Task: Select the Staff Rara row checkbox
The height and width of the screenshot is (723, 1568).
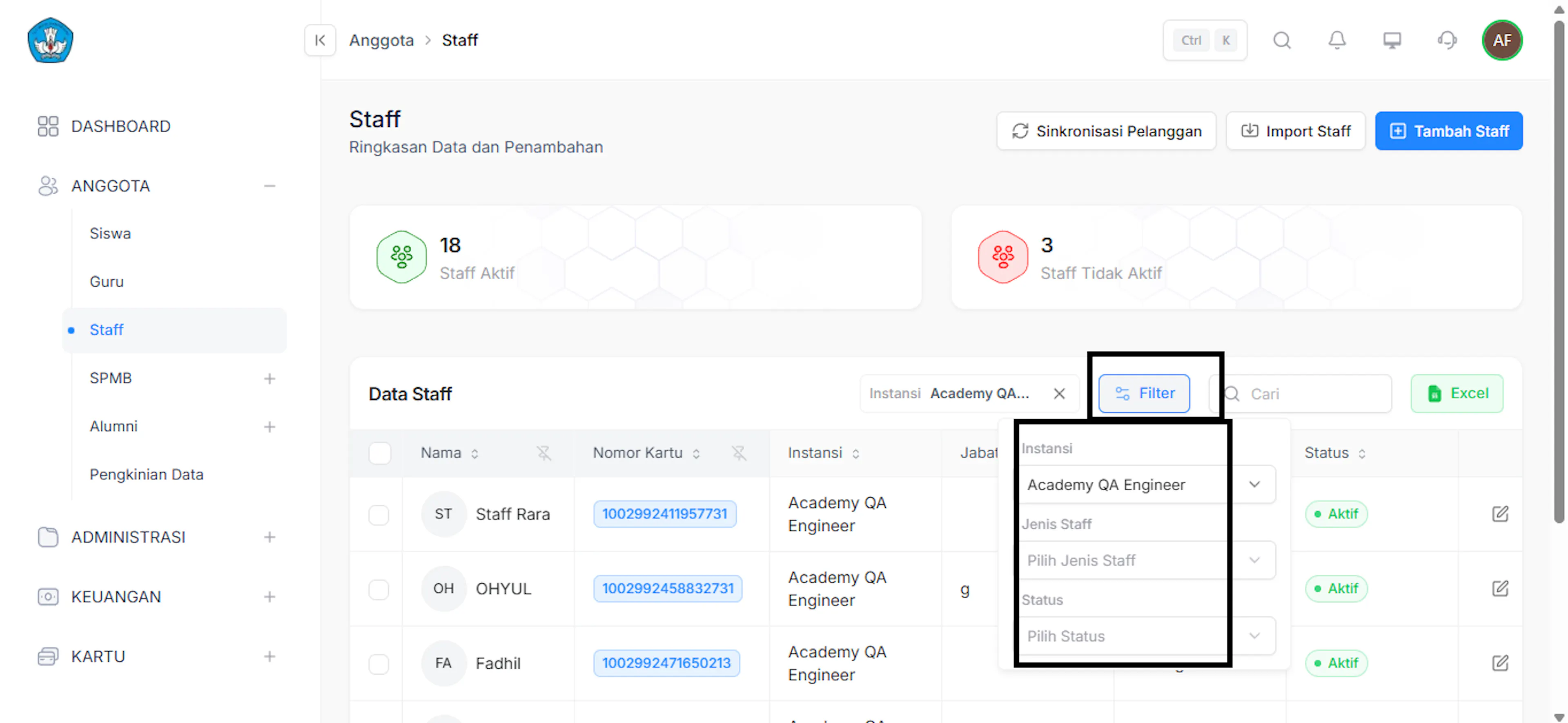Action: point(379,515)
